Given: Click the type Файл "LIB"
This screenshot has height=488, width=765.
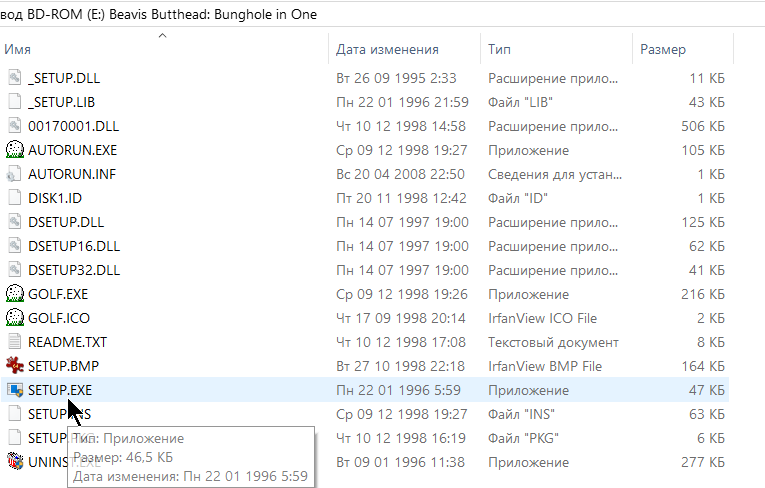Looking at the screenshot, I should point(520,102).
